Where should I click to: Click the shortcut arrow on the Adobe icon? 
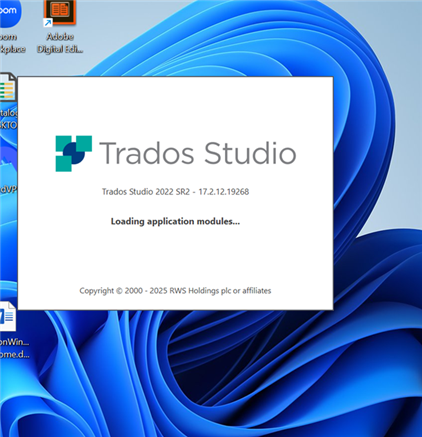tap(48, 22)
